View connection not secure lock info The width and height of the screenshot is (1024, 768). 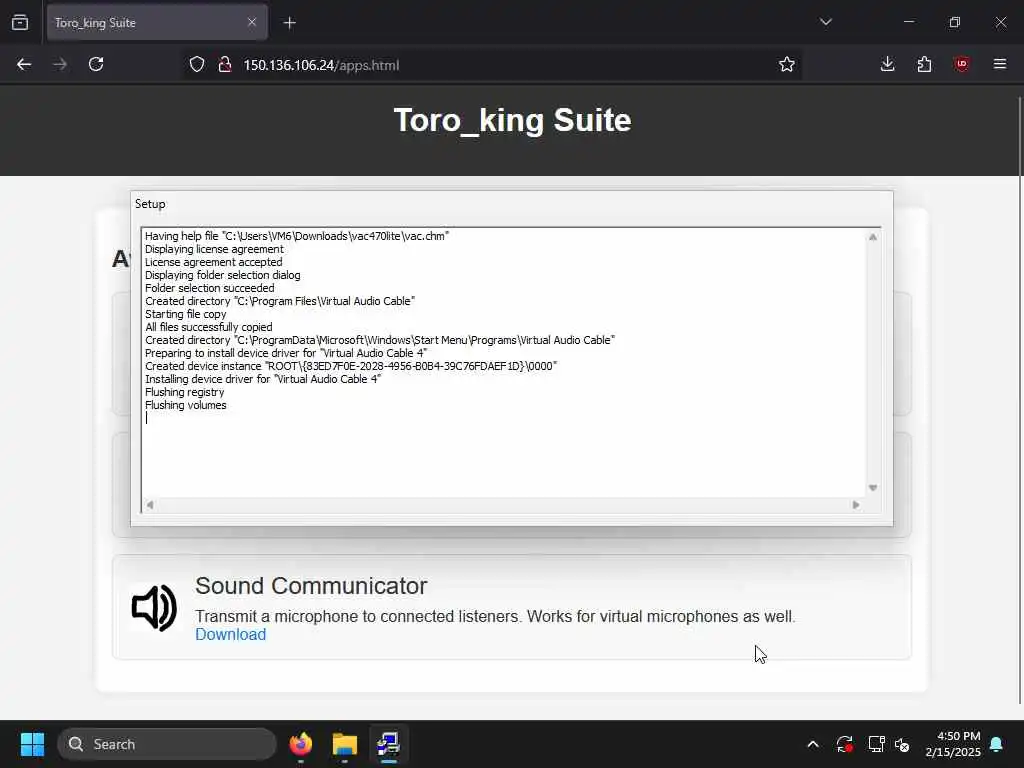[225, 65]
